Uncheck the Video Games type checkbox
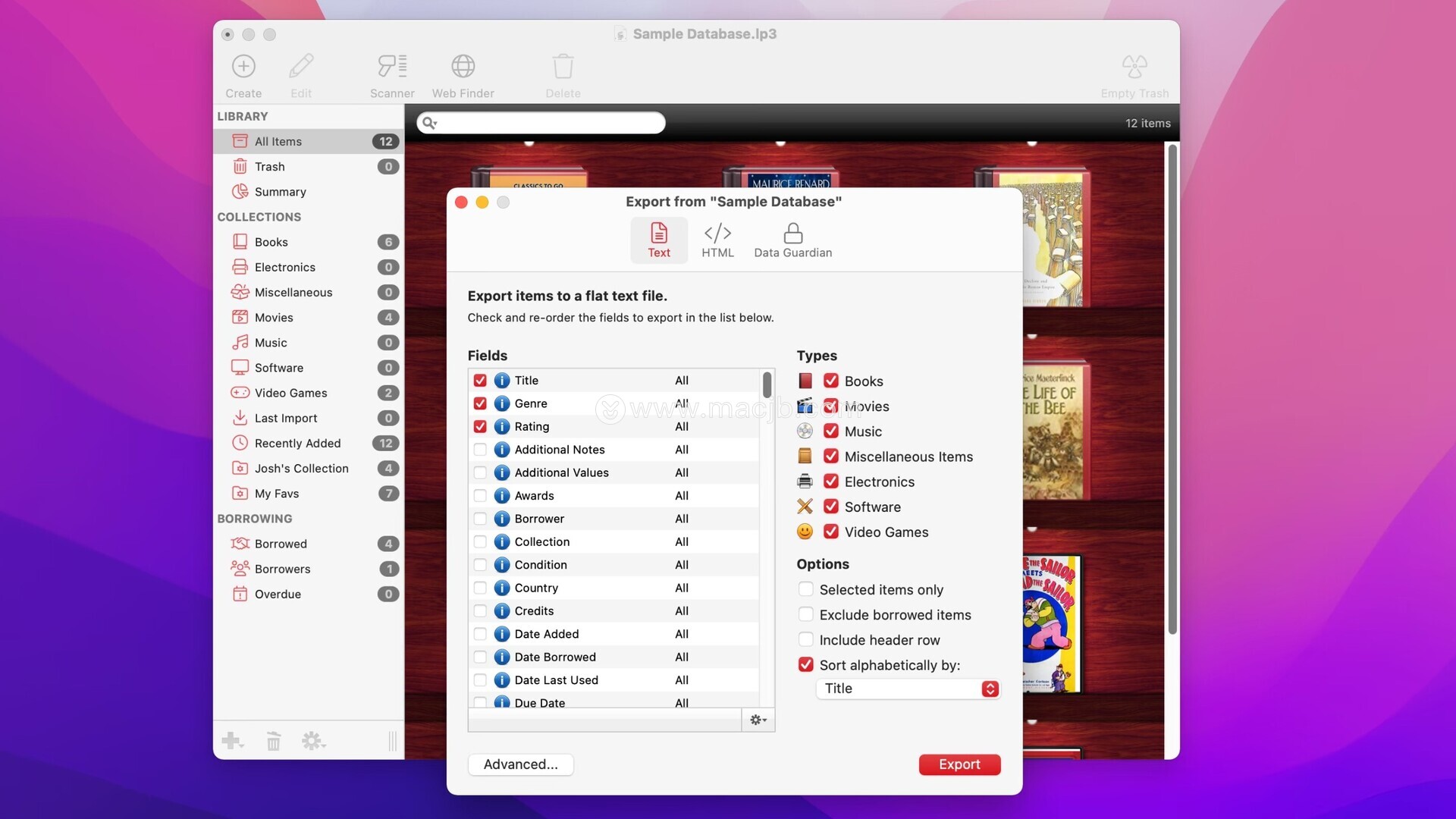Viewport: 1456px width, 819px height. (831, 532)
